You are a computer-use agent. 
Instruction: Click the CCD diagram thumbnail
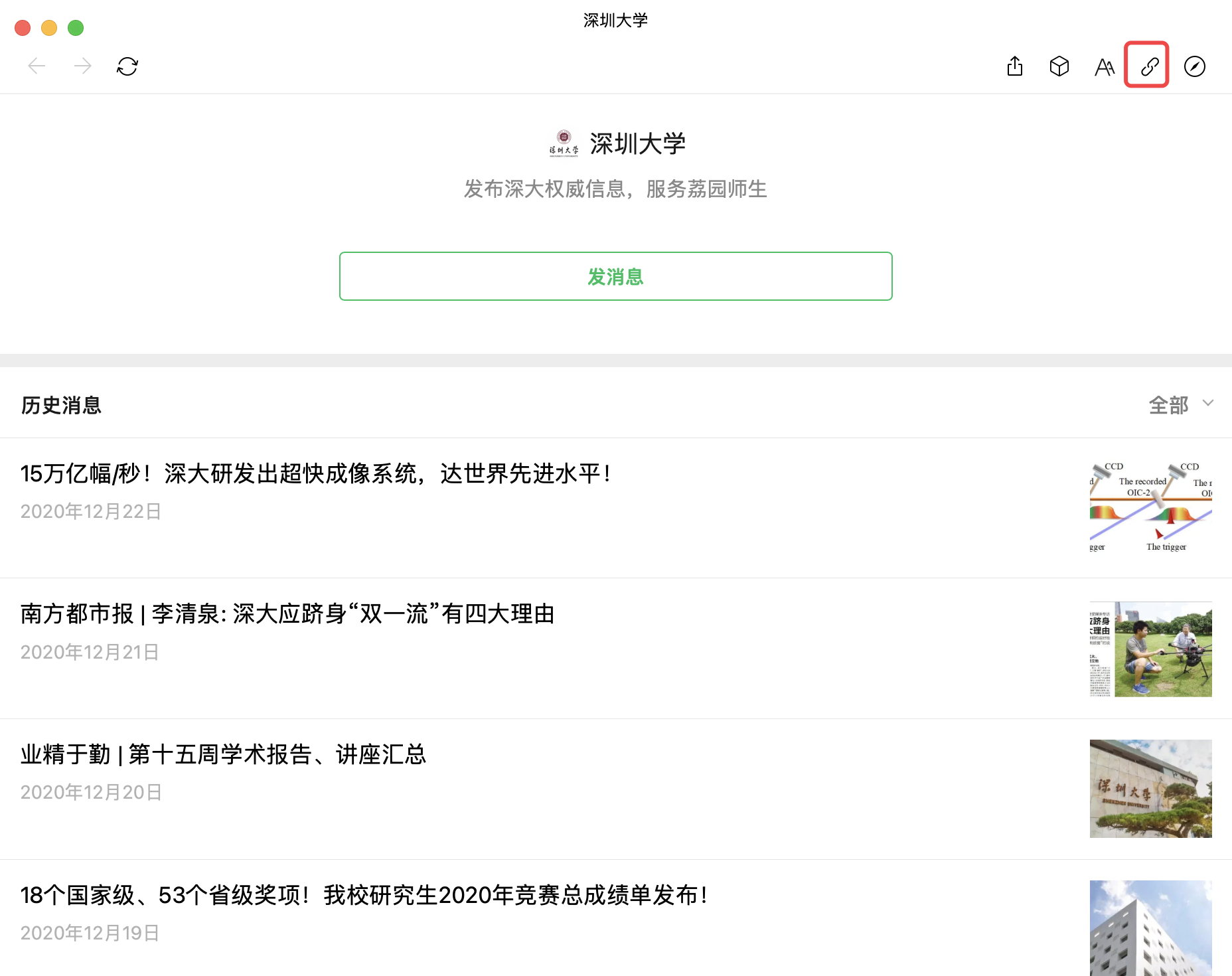click(1151, 507)
